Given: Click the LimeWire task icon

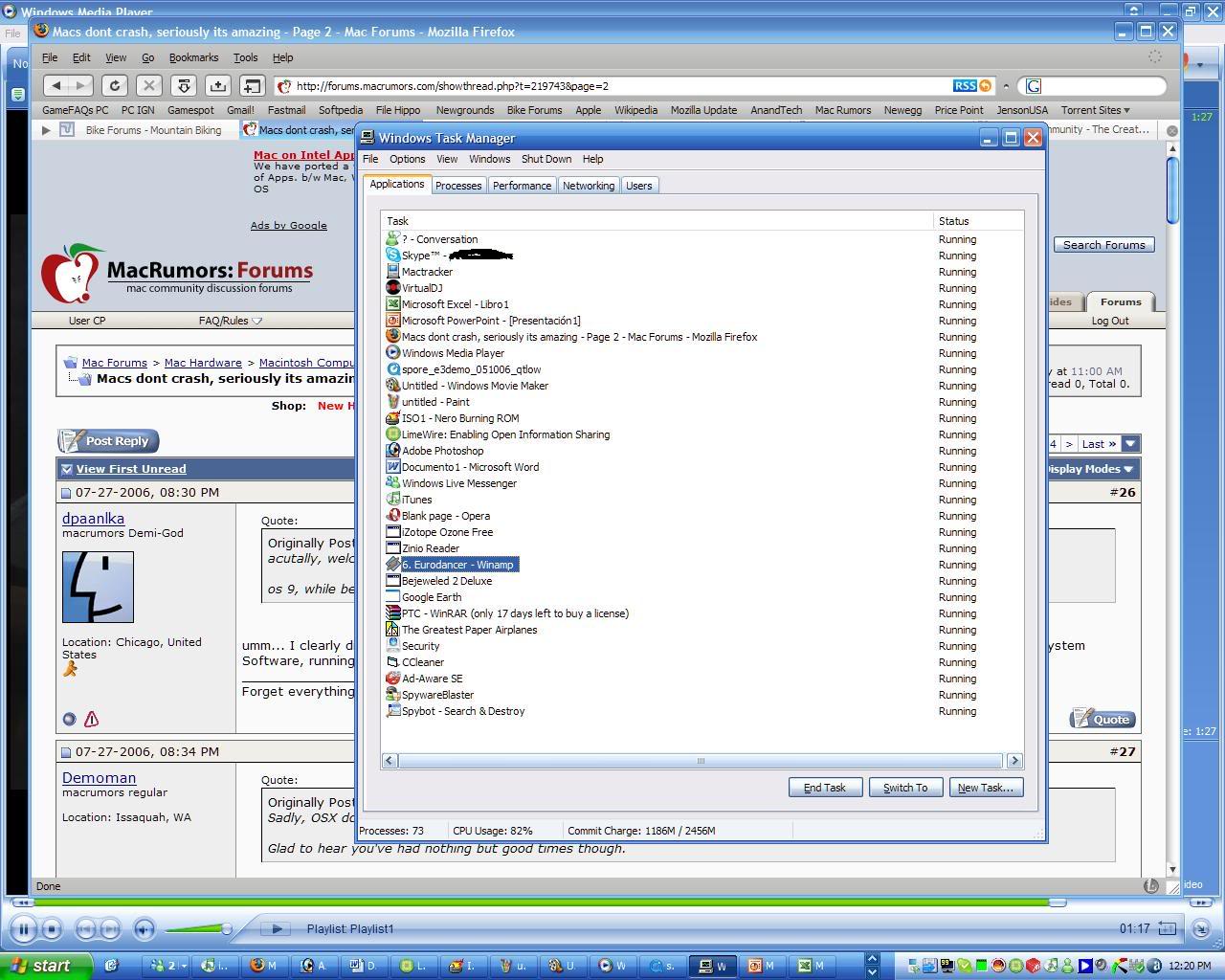Looking at the screenshot, I should 392,434.
